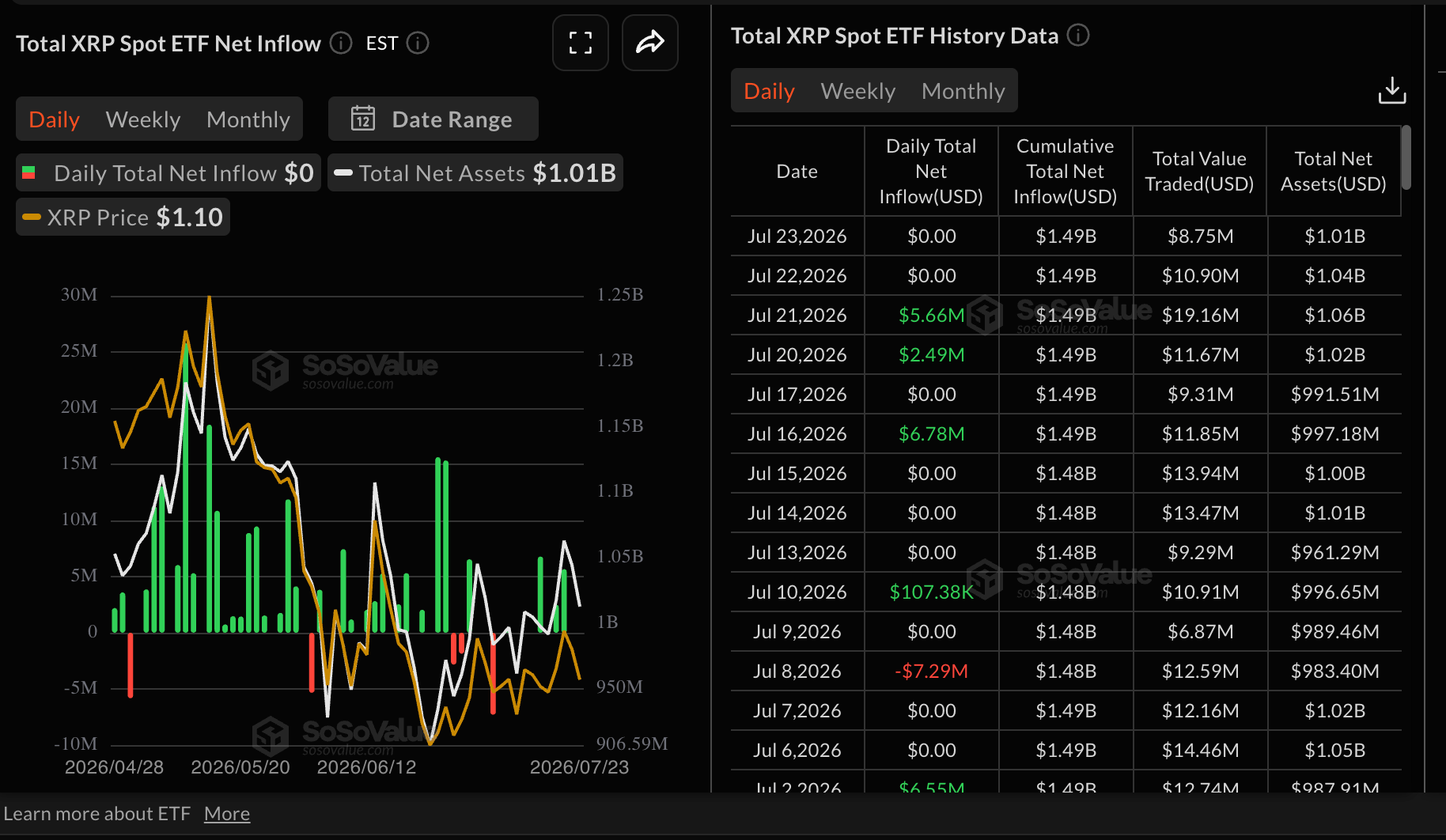
Task: Click $19.16M value traded cell
Action: pos(1201,315)
